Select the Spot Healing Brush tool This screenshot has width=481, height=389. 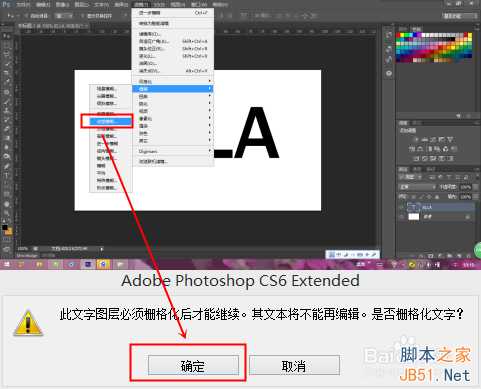point(6,92)
